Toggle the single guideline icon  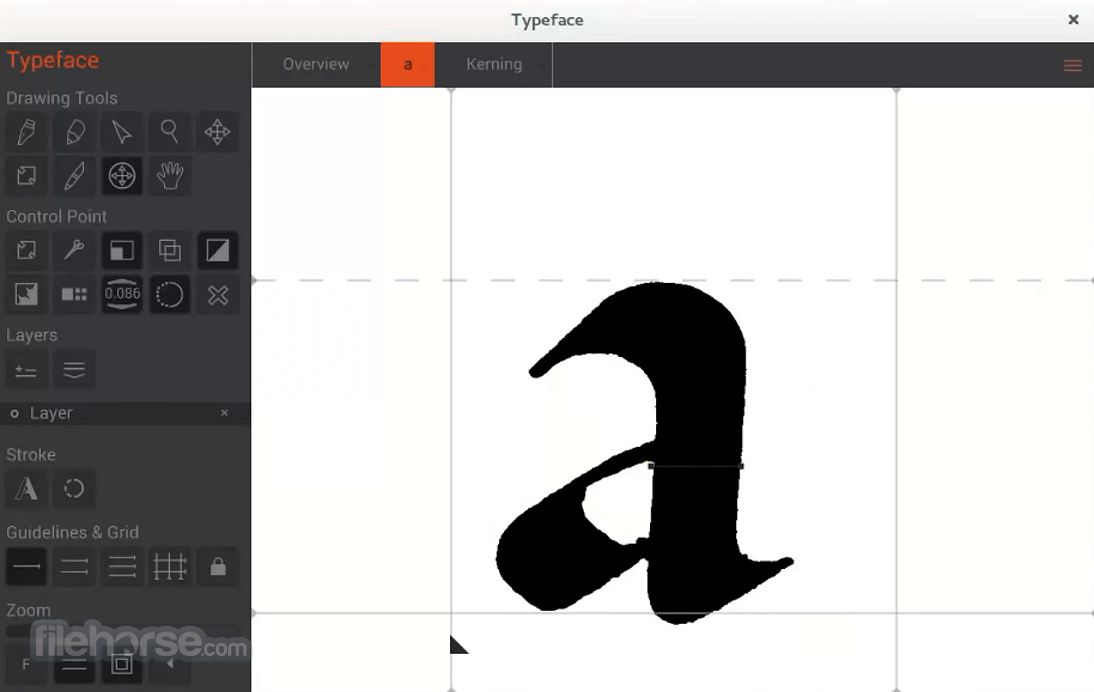(x=27, y=566)
